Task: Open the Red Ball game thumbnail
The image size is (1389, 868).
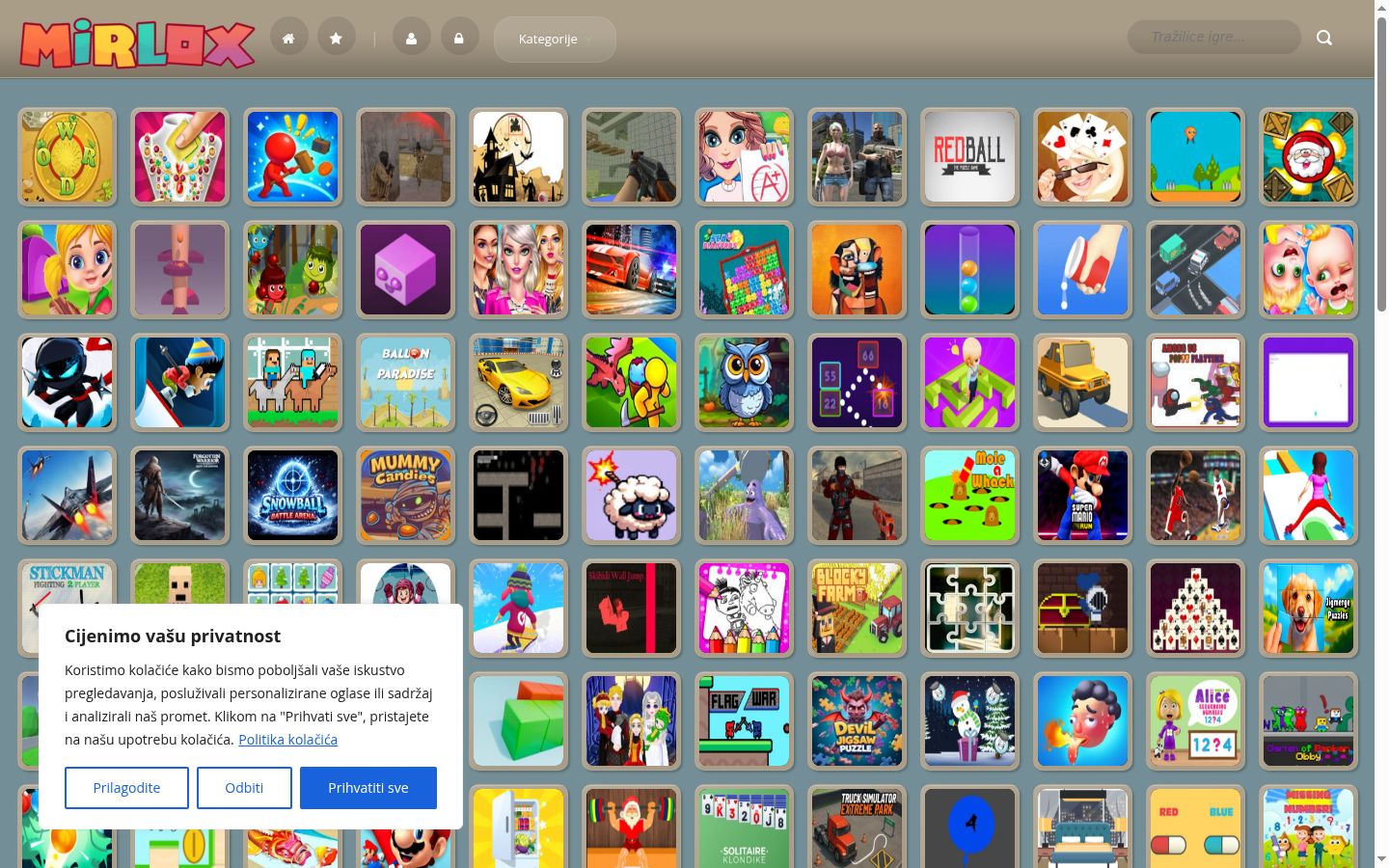Action: [x=969, y=156]
